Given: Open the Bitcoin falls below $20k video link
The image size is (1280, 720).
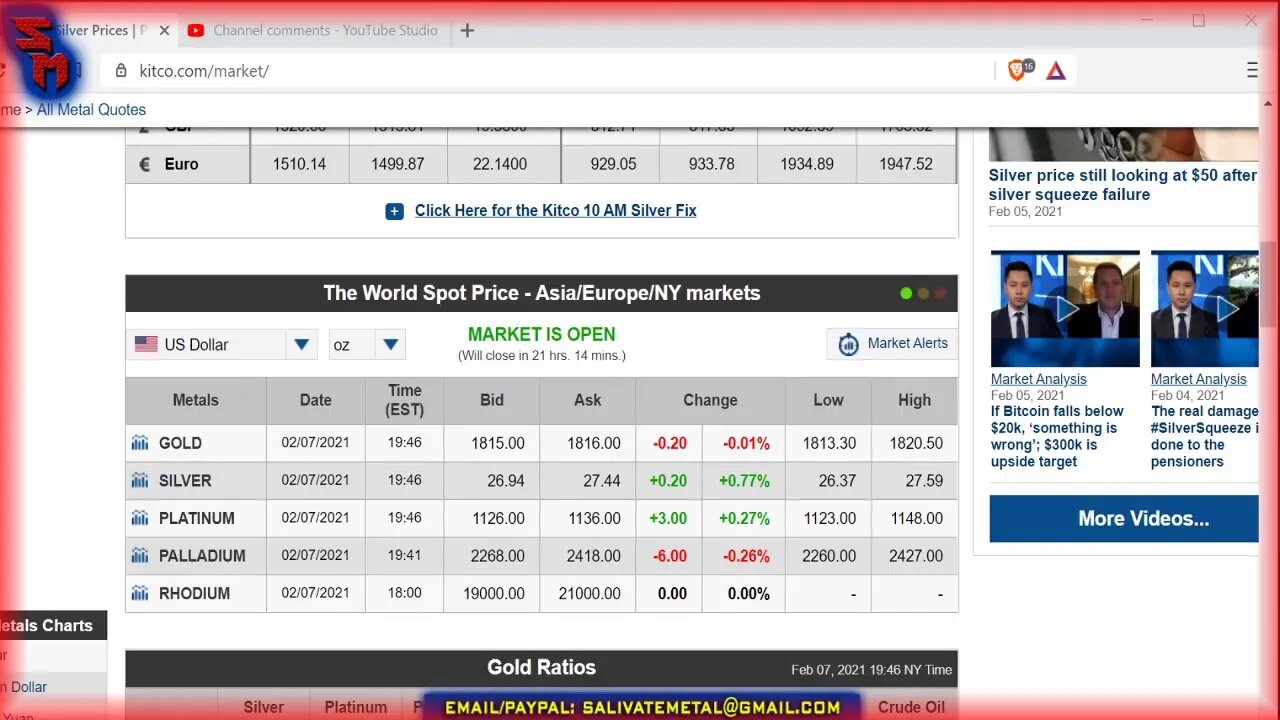Looking at the screenshot, I should (1057, 436).
